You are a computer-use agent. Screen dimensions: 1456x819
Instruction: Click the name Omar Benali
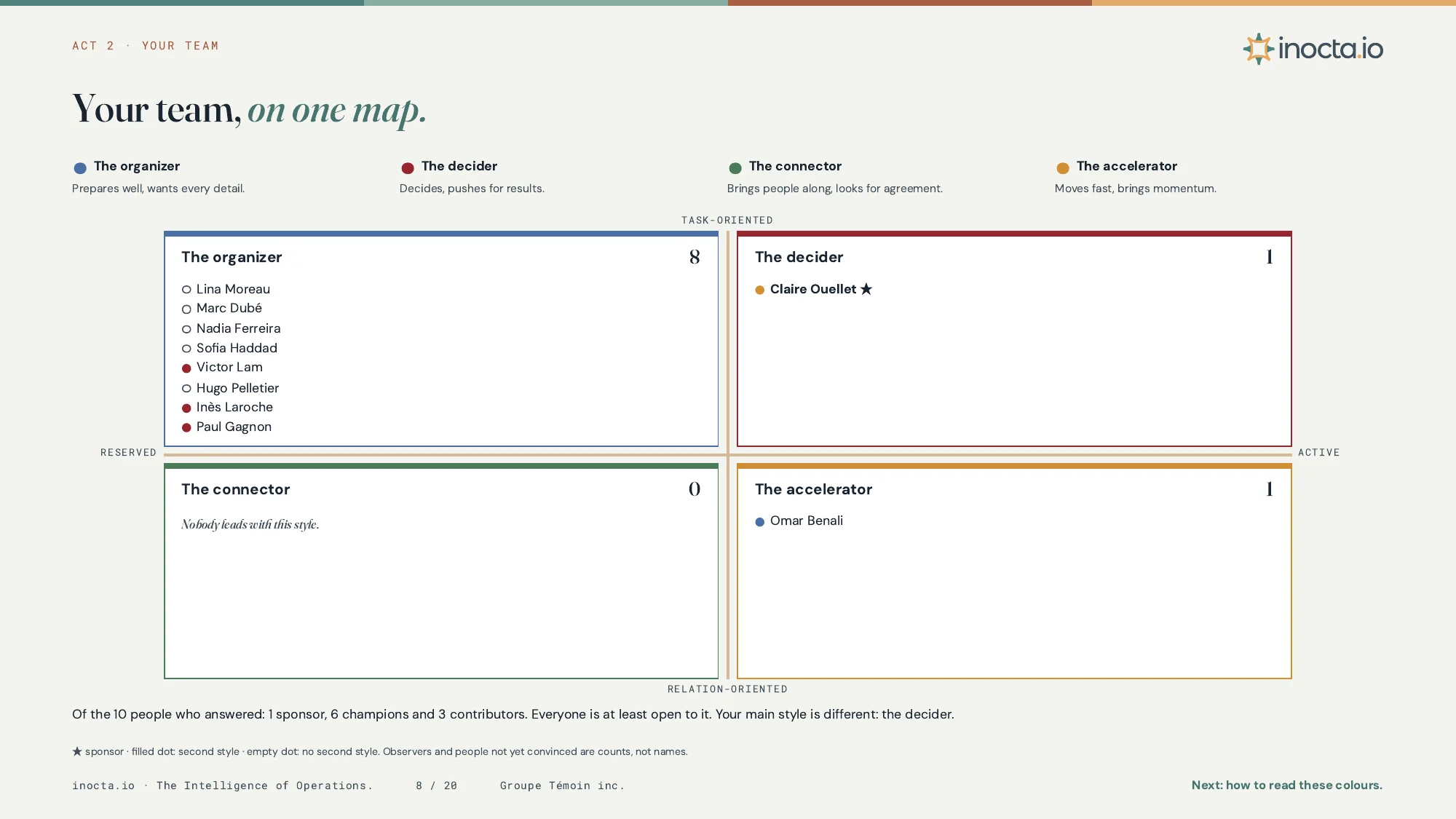[807, 521]
